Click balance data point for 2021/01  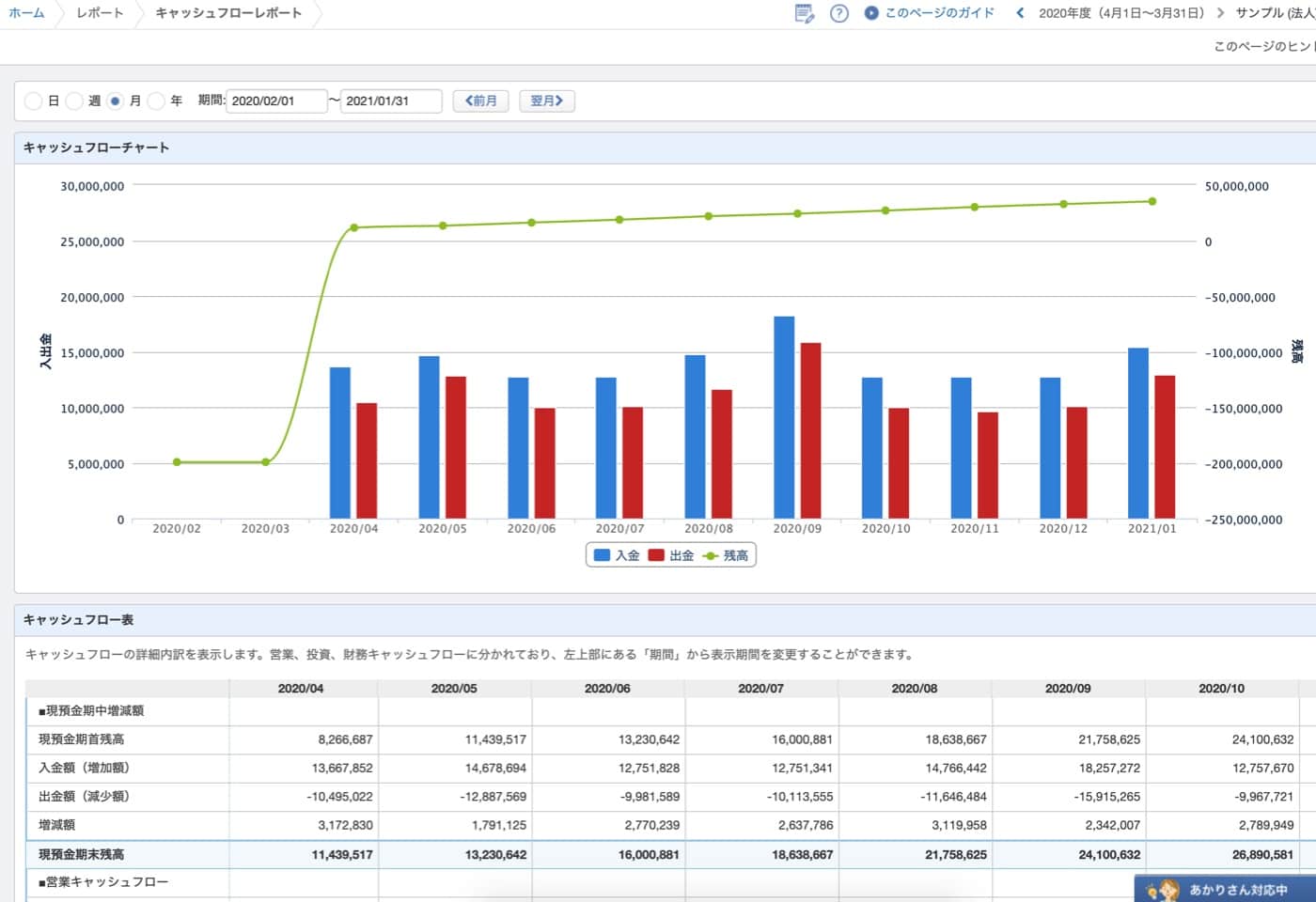[x=1151, y=201]
